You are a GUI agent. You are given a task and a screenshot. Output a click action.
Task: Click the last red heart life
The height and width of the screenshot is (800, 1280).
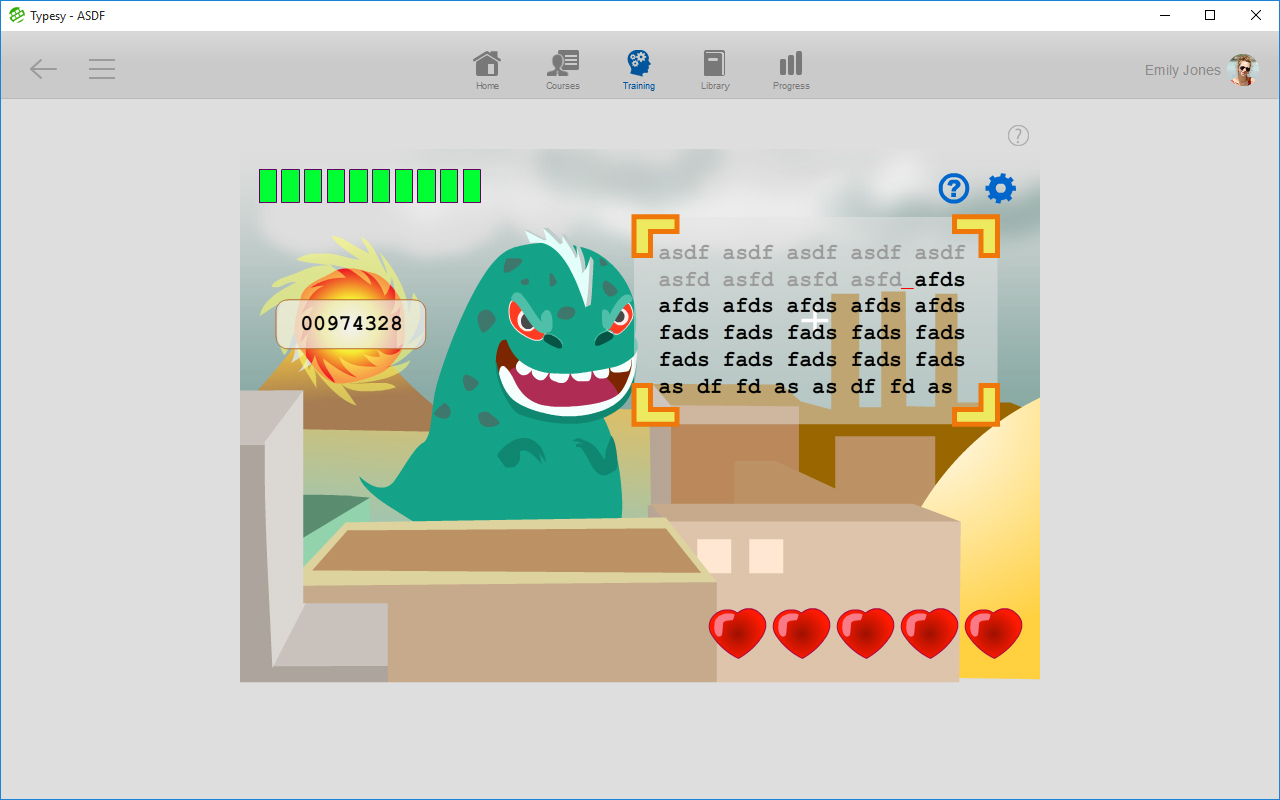coord(993,633)
